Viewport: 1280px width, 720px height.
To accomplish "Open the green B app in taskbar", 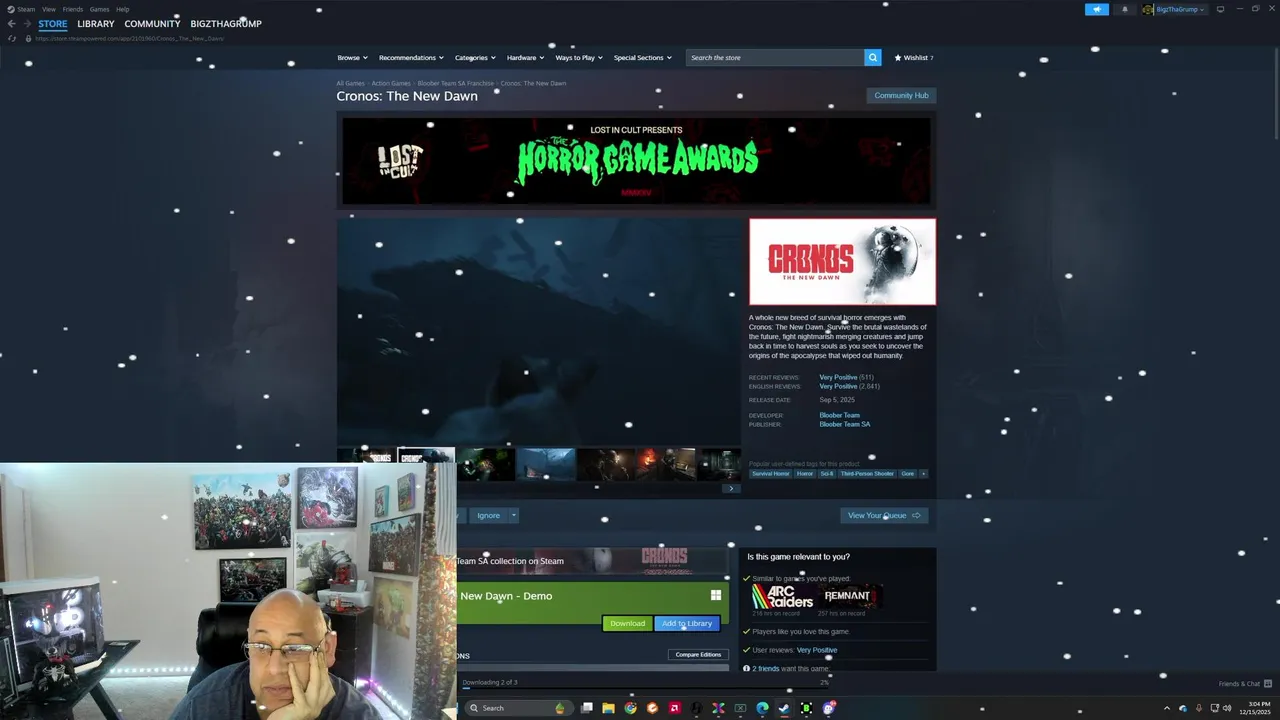I will [806, 708].
